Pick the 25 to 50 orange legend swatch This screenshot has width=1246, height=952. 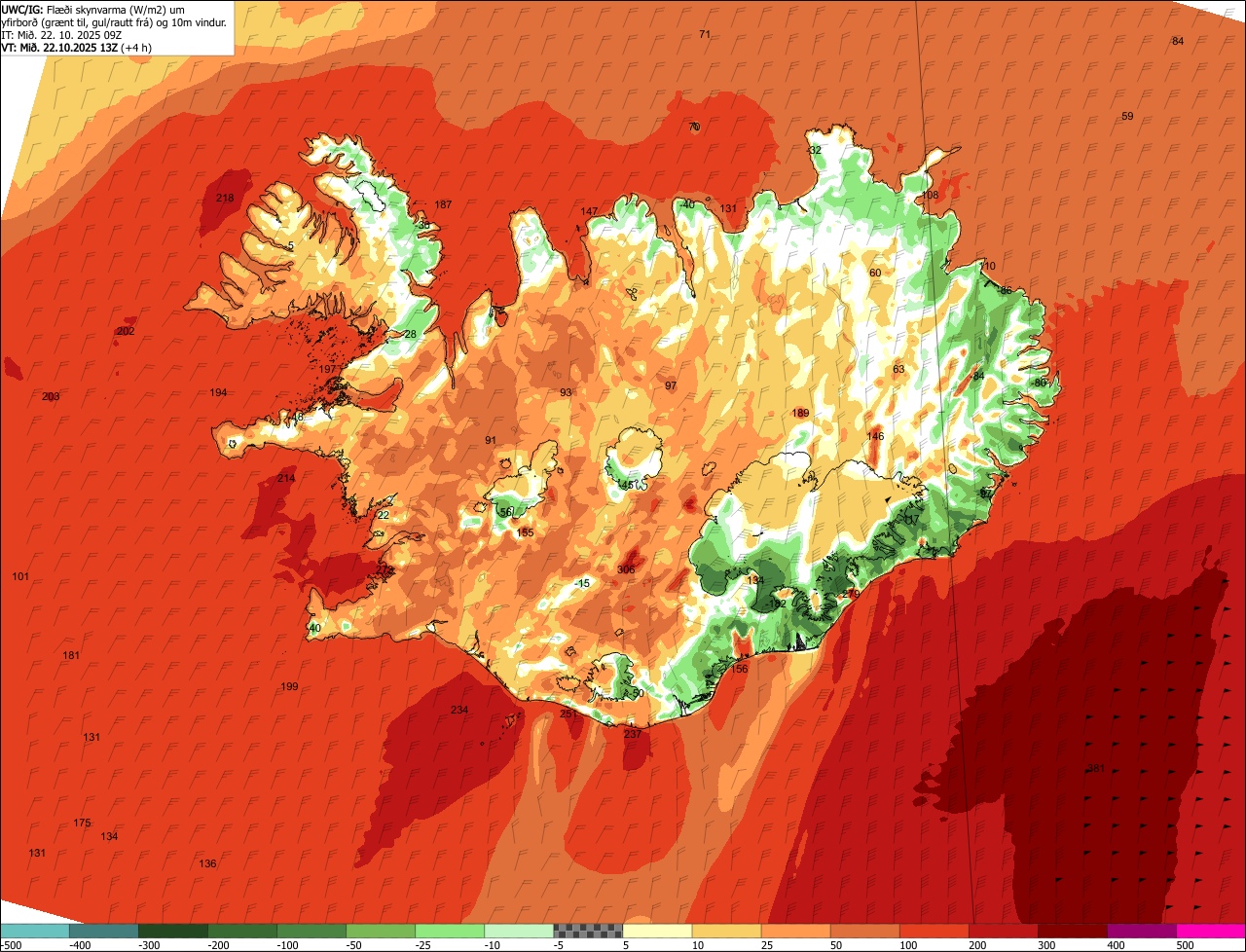click(x=795, y=931)
